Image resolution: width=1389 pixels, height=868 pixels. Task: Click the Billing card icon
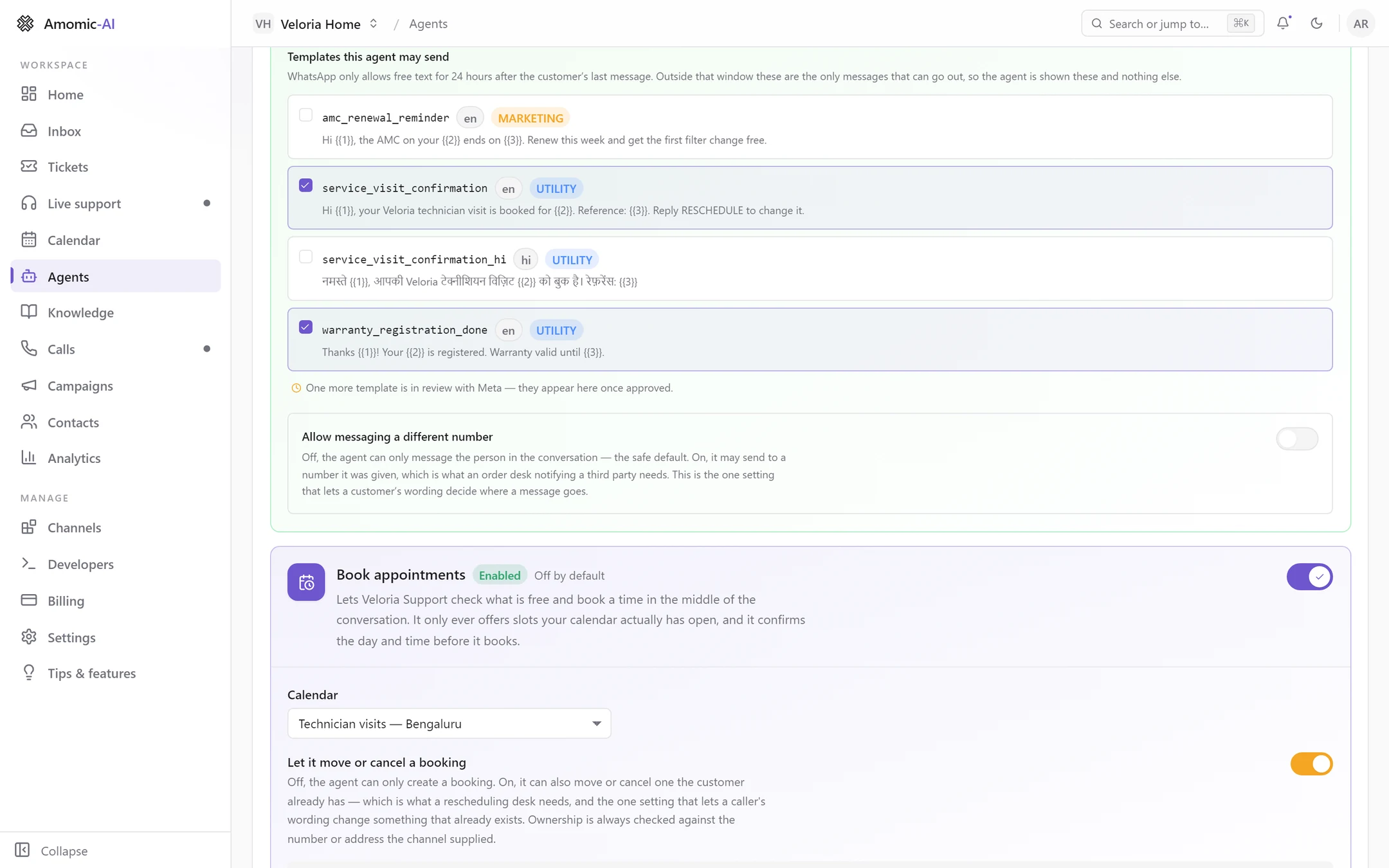29,600
